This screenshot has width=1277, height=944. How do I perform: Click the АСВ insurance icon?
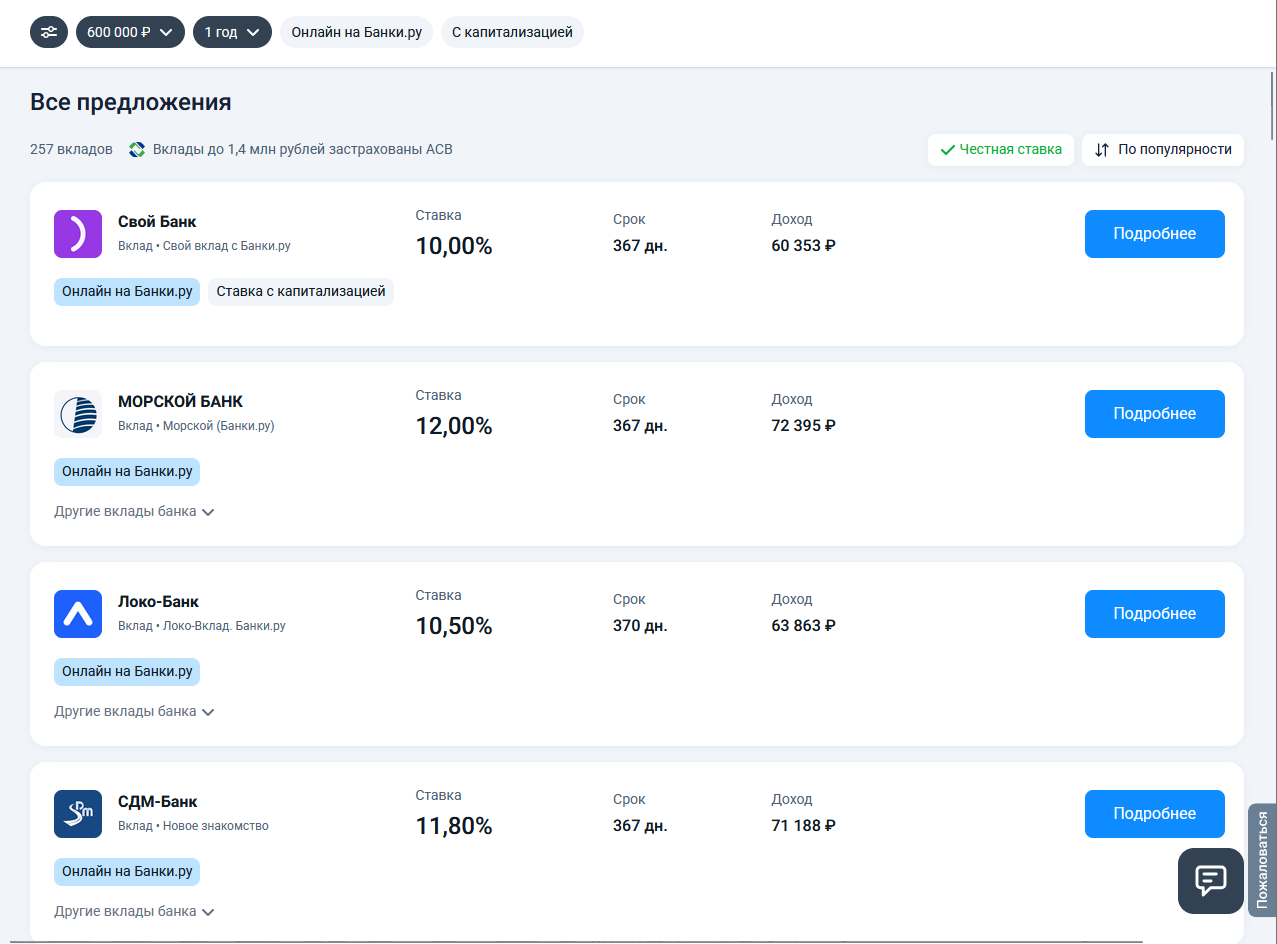137,150
